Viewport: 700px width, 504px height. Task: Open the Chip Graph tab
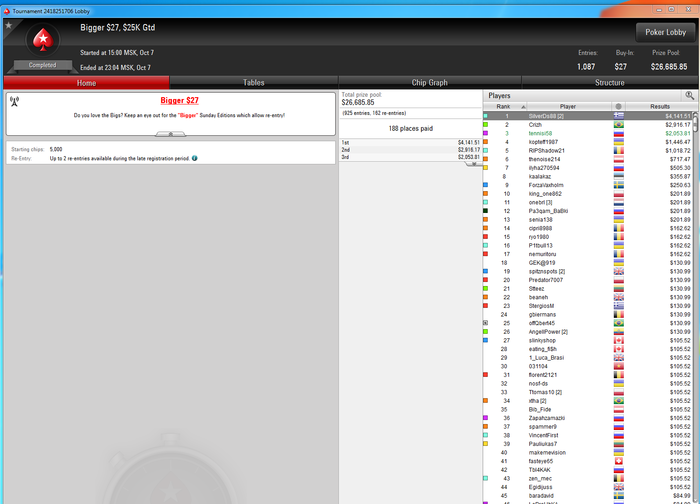point(429,83)
